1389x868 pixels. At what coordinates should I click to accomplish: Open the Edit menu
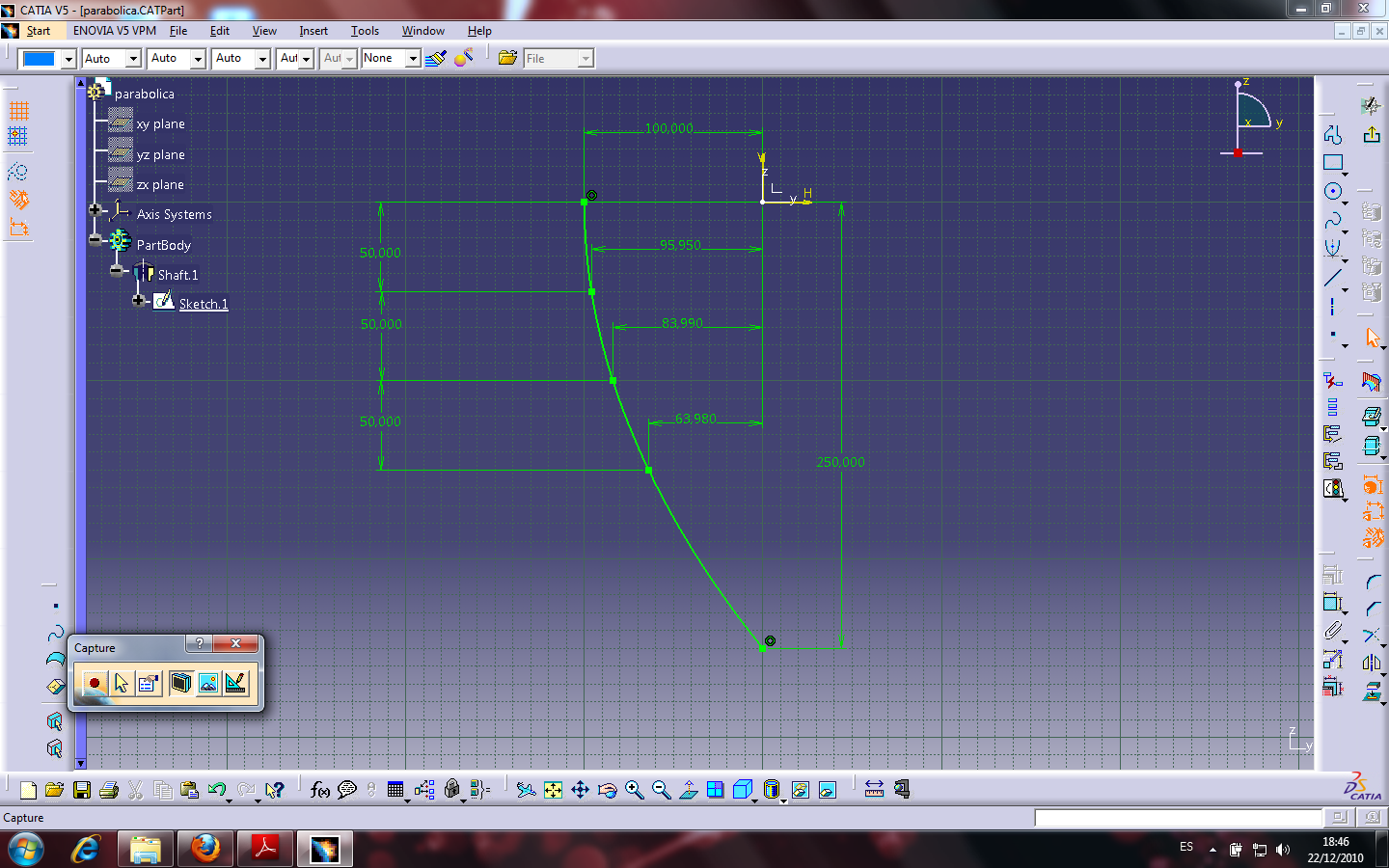(x=219, y=31)
